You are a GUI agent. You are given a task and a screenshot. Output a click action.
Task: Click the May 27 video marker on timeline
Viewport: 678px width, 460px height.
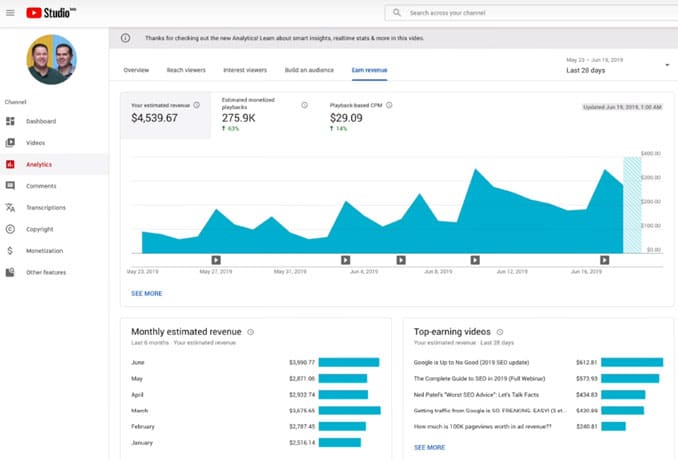215,260
